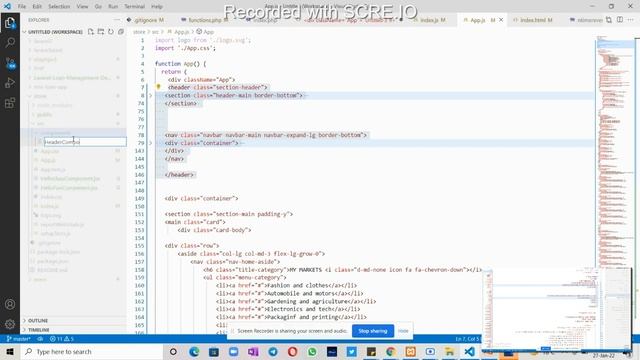
Task: Open Cortana circle icon in taskbar
Action: tap(173, 351)
